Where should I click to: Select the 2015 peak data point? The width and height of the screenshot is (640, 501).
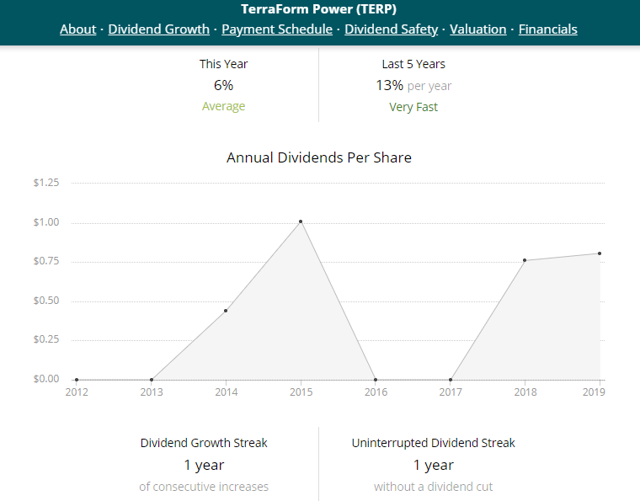point(300,222)
